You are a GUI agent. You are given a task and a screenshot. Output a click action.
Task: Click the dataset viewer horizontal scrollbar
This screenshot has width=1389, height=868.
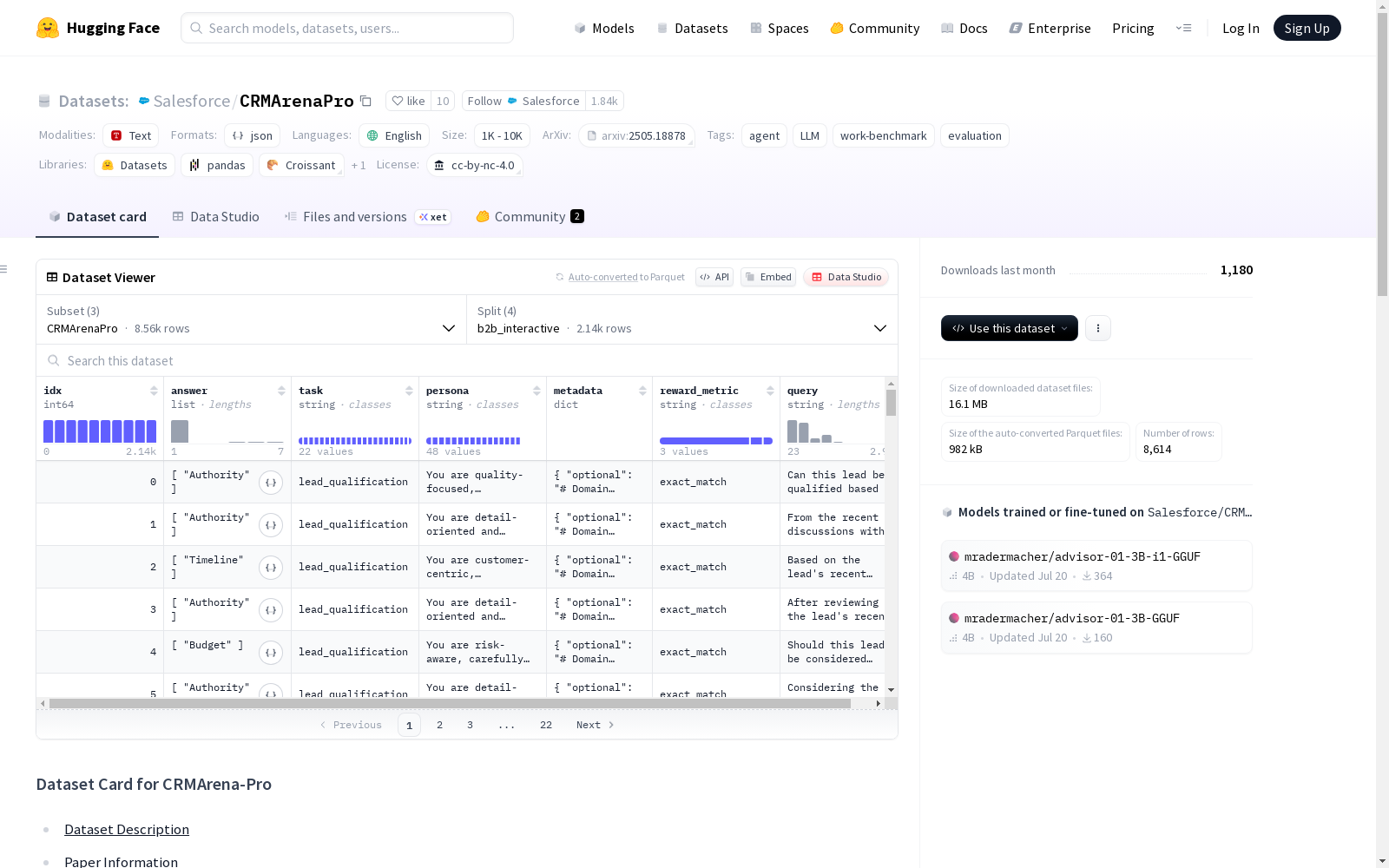tap(450, 703)
